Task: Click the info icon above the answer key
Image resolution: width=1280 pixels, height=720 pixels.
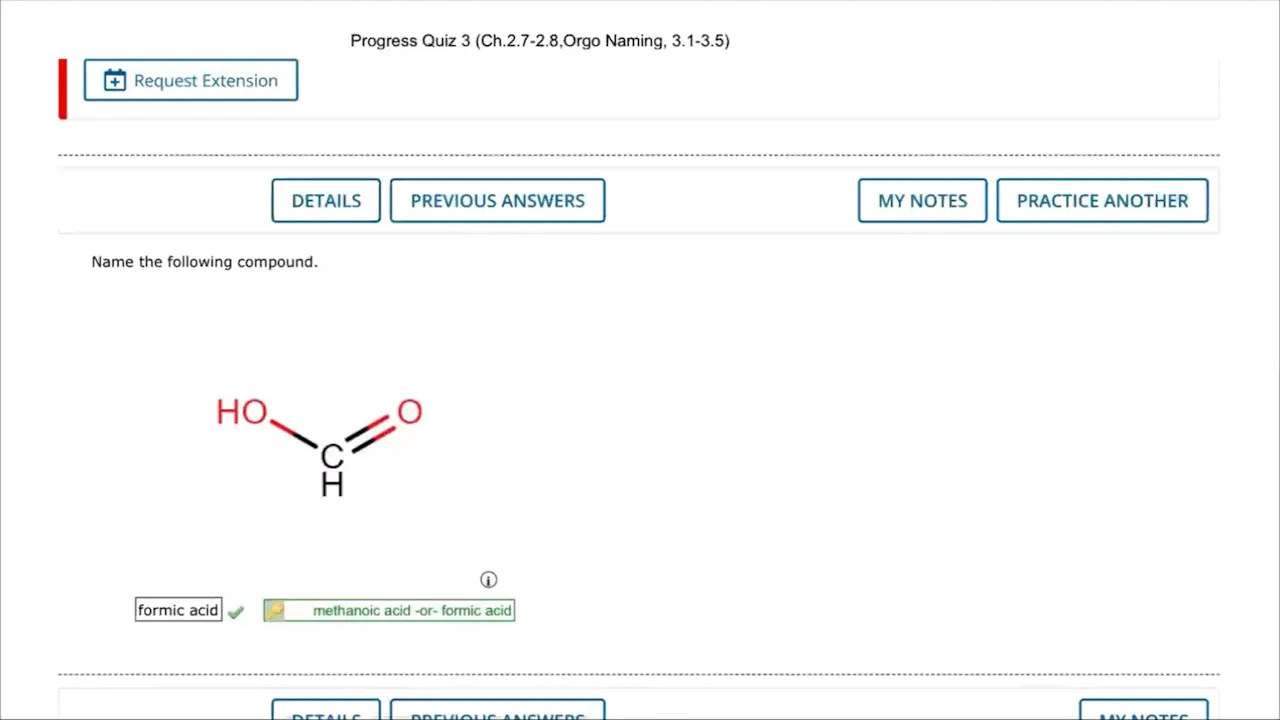Action: pos(488,580)
